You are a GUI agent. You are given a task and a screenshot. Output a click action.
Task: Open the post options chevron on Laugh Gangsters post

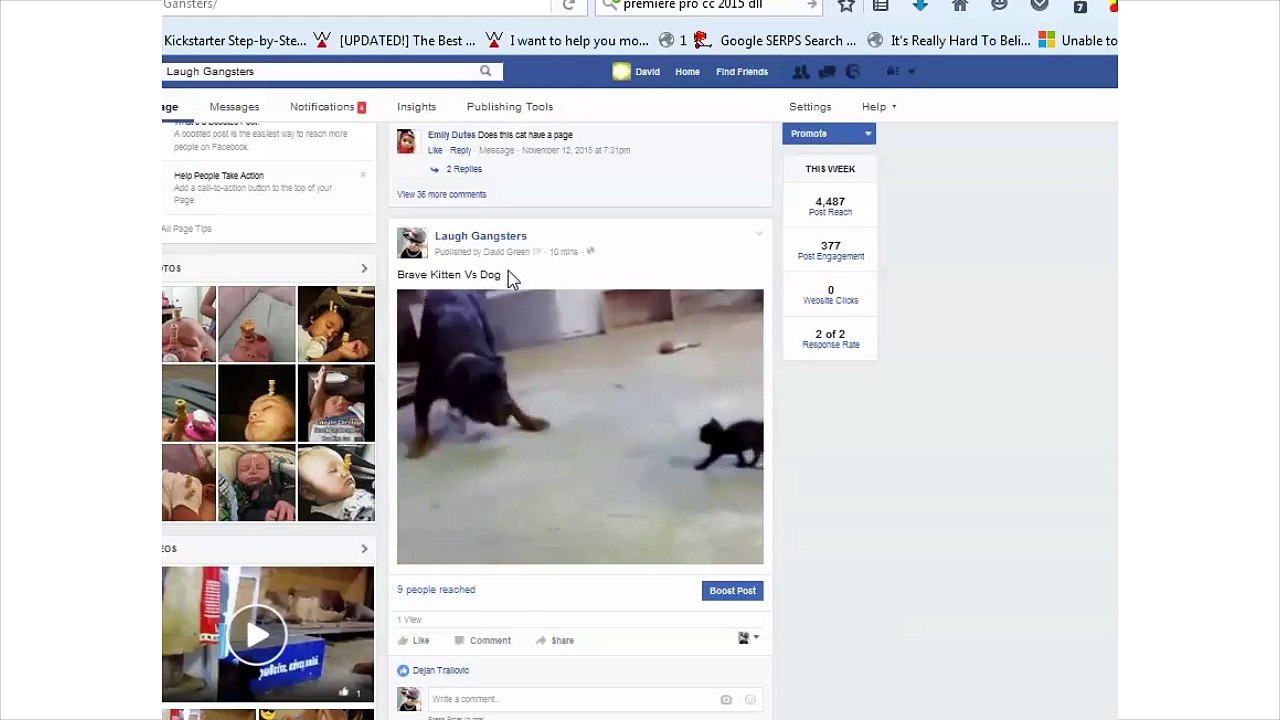click(x=759, y=234)
